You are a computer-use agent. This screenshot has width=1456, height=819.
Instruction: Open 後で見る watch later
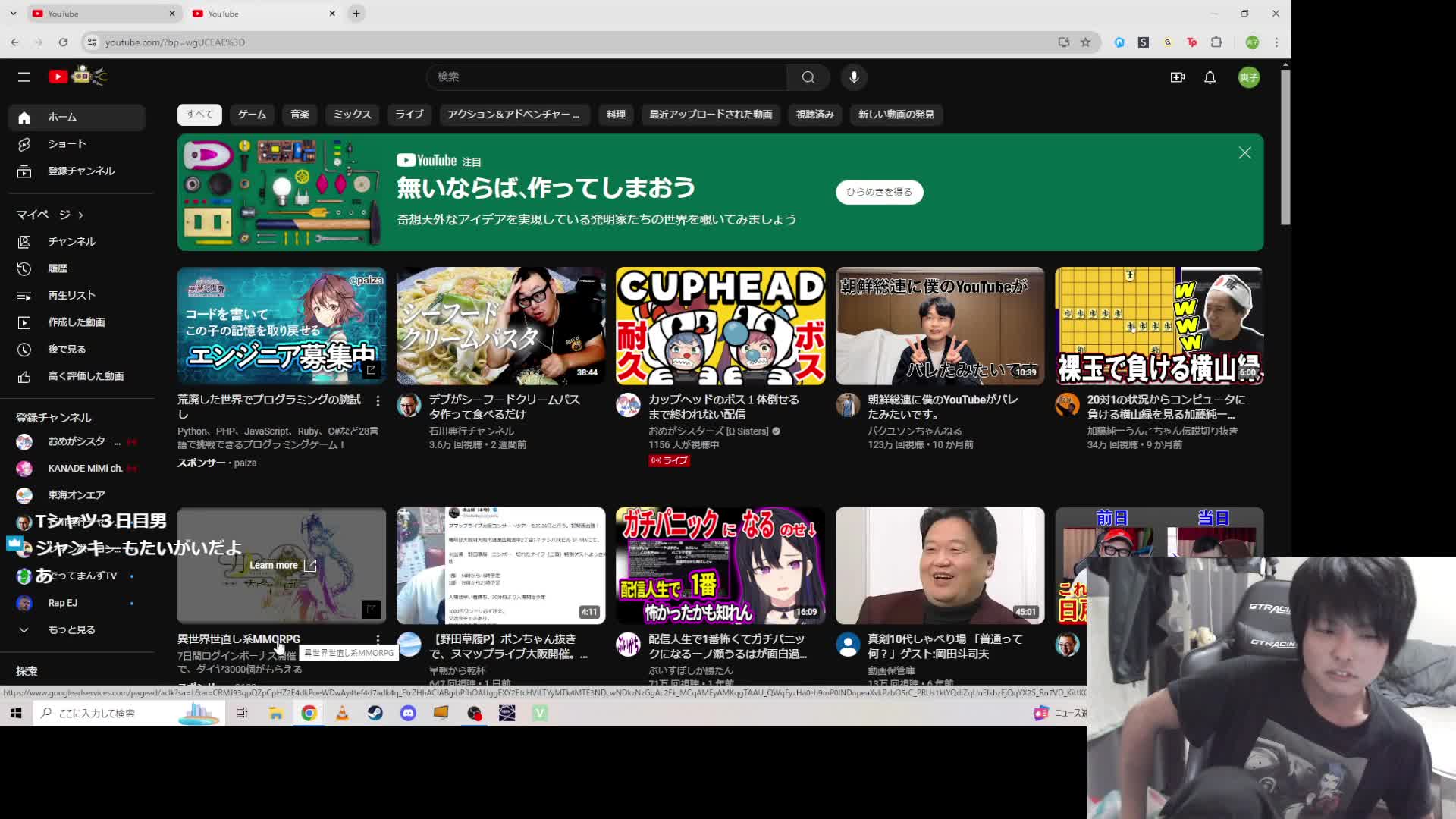point(77,350)
